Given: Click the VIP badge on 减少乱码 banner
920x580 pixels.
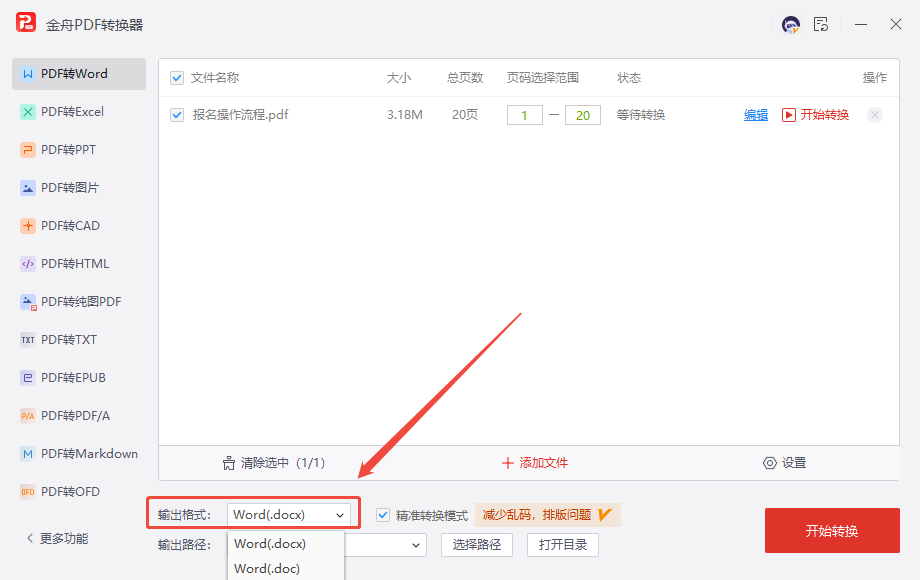Looking at the screenshot, I should [604, 515].
